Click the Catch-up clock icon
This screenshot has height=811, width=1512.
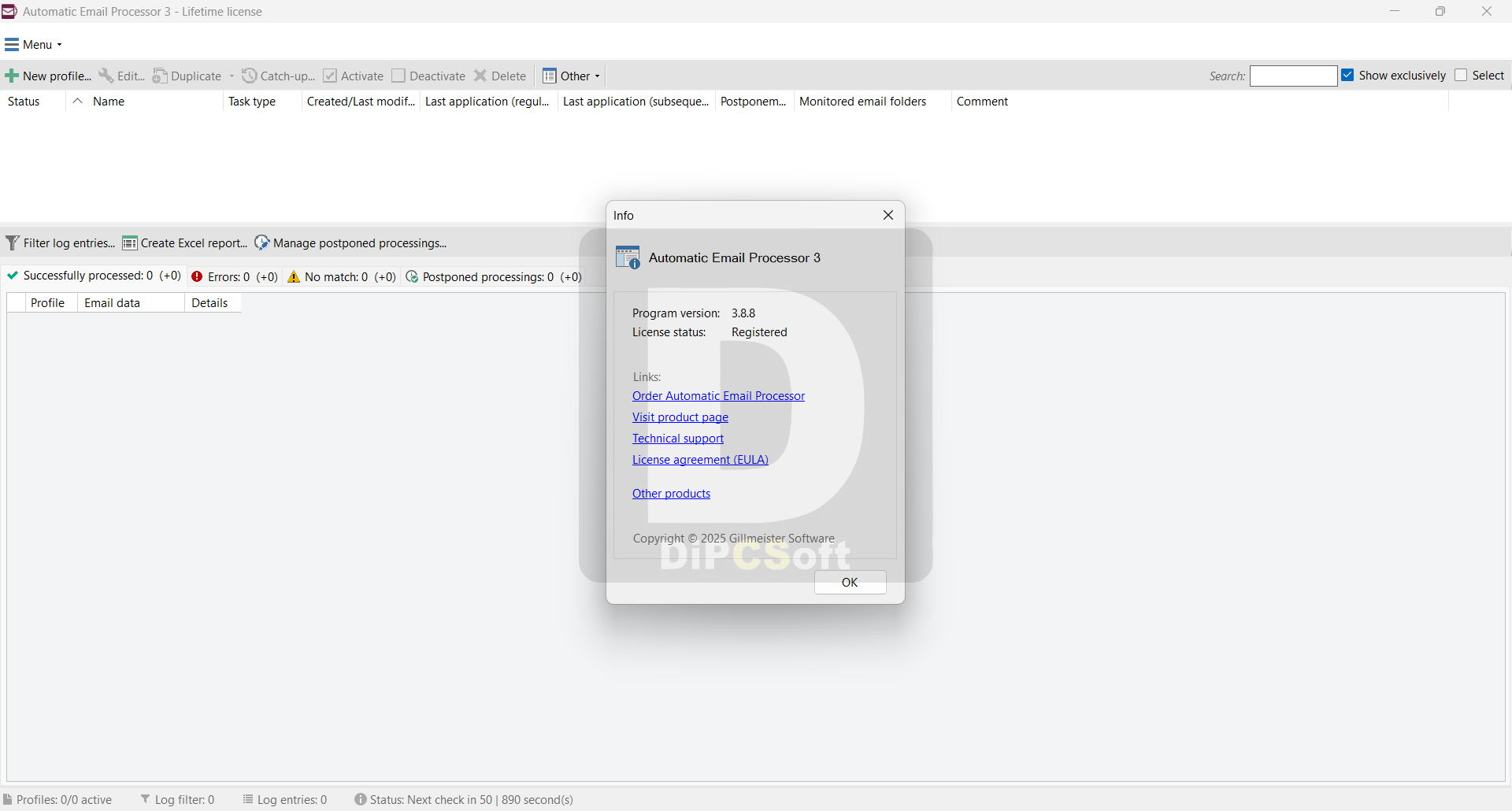(x=250, y=76)
